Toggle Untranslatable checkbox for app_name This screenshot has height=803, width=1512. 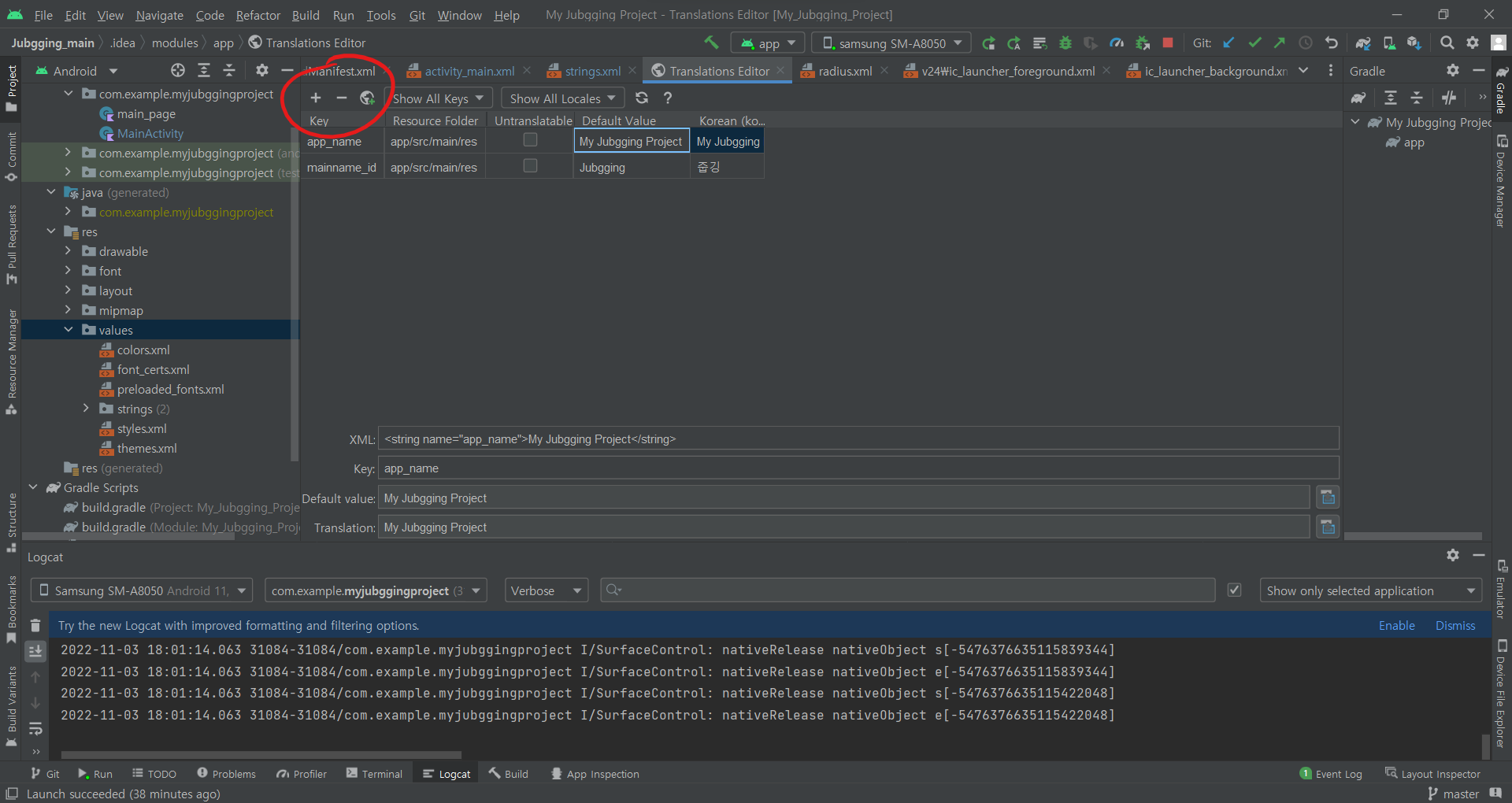pyautogui.click(x=530, y=140)
